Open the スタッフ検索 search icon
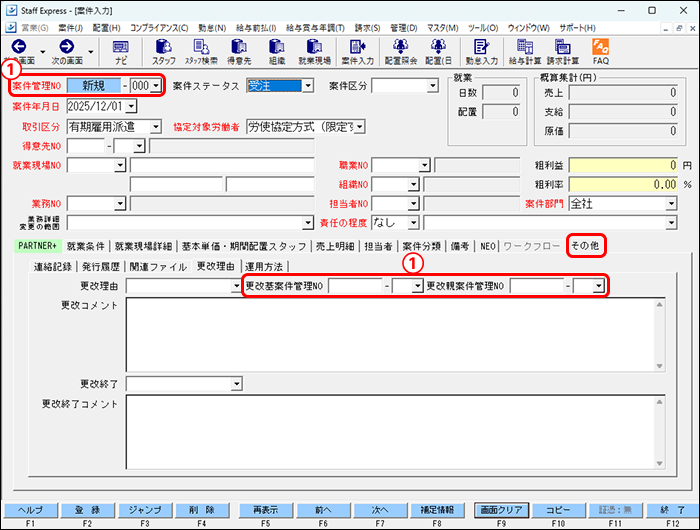Screen dimensions: 700x530 (201, 52)
